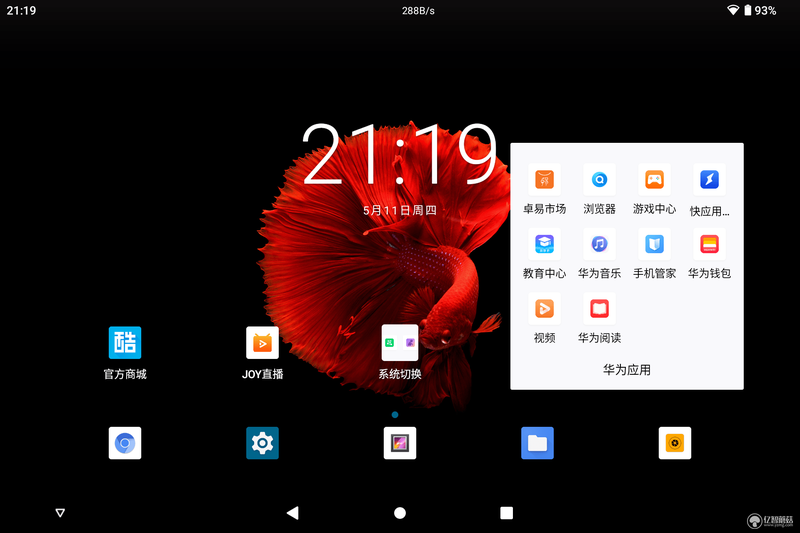Tap the Back navigation button
This screenshot has height=533, width=800.
(x=293, y=513)
